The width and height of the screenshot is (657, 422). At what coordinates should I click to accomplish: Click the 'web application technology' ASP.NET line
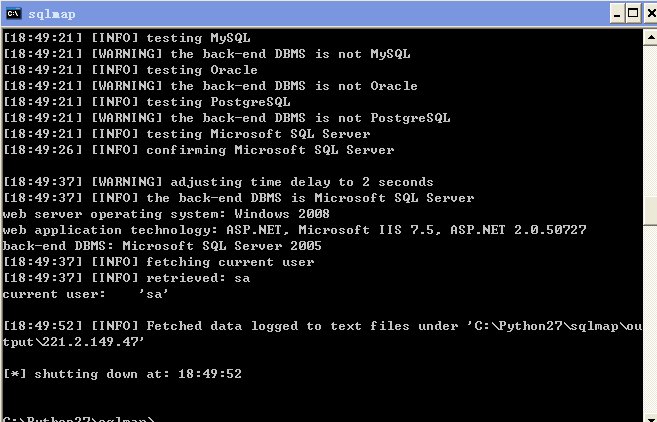pyautogui.click(x=295, y=230)
